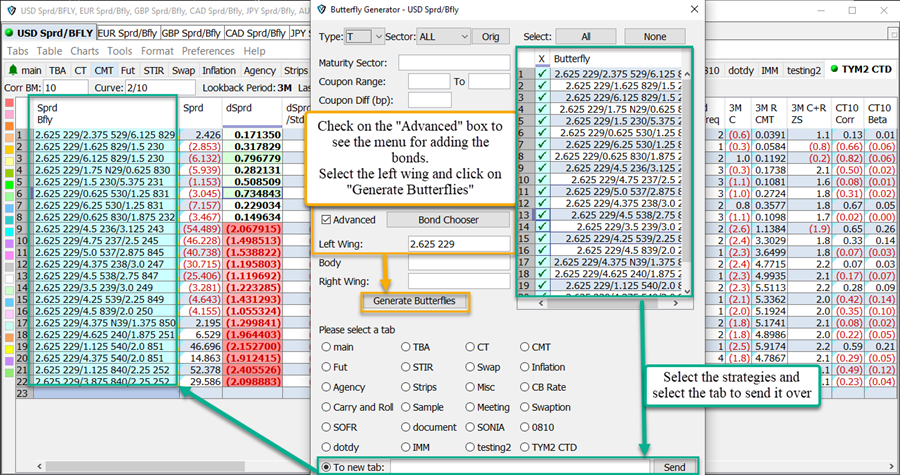Click the X column header in generator list

click(542, 59)
